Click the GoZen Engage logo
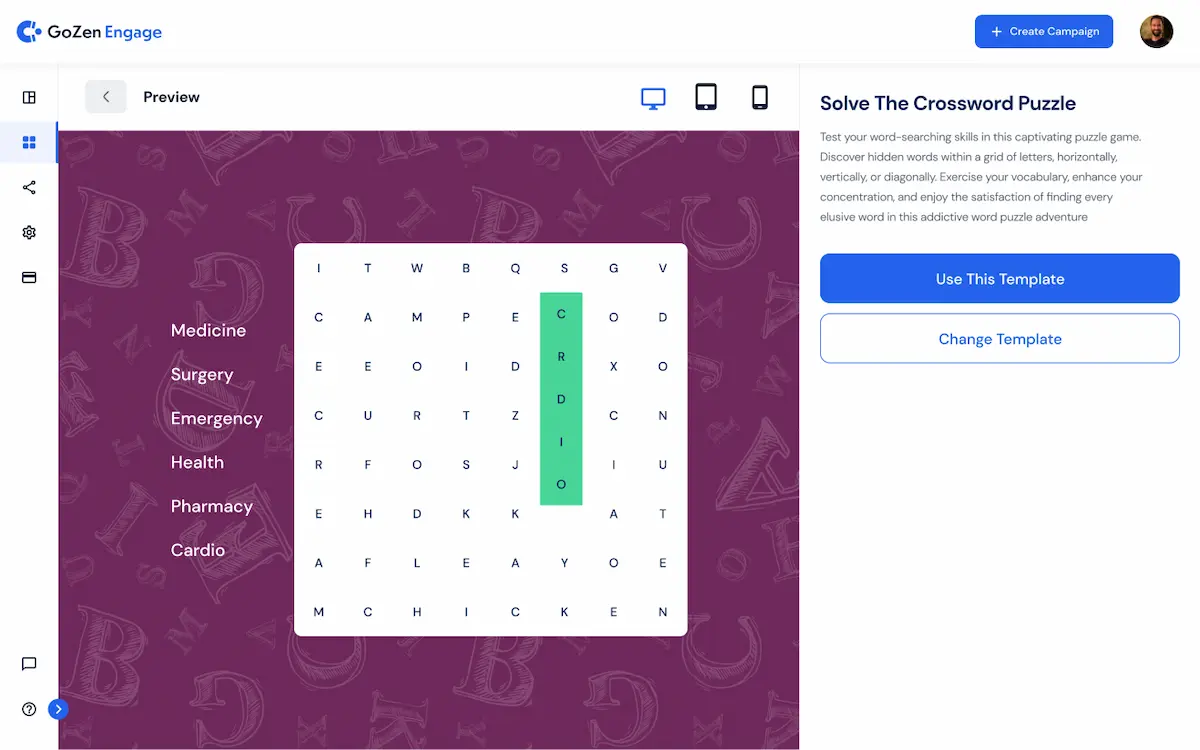The image size is (1200, 750). point(90,31)
